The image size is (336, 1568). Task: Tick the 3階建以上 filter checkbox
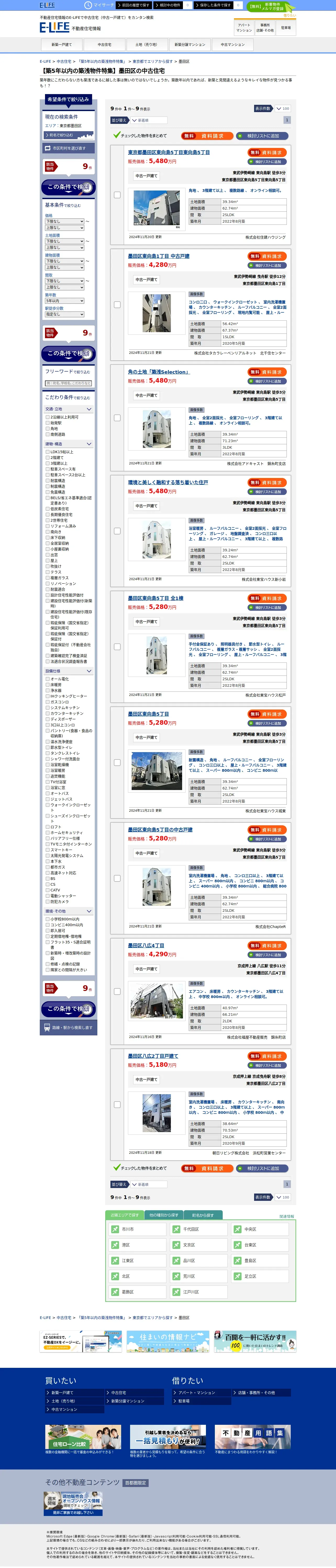pos(48,463)
